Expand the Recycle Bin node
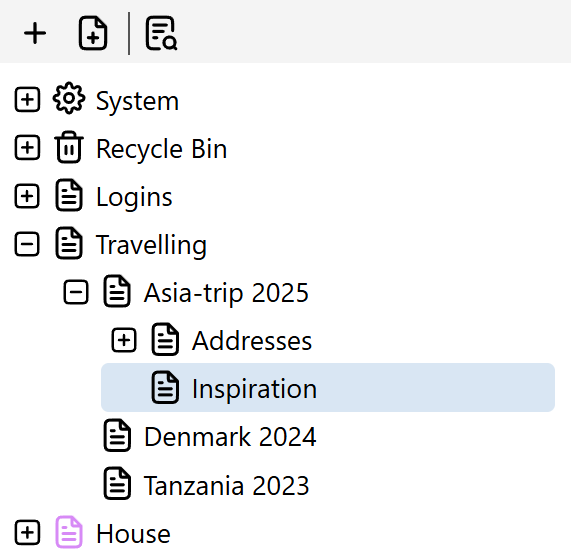Viewport: 571px width, 559px height. (27, 147)
